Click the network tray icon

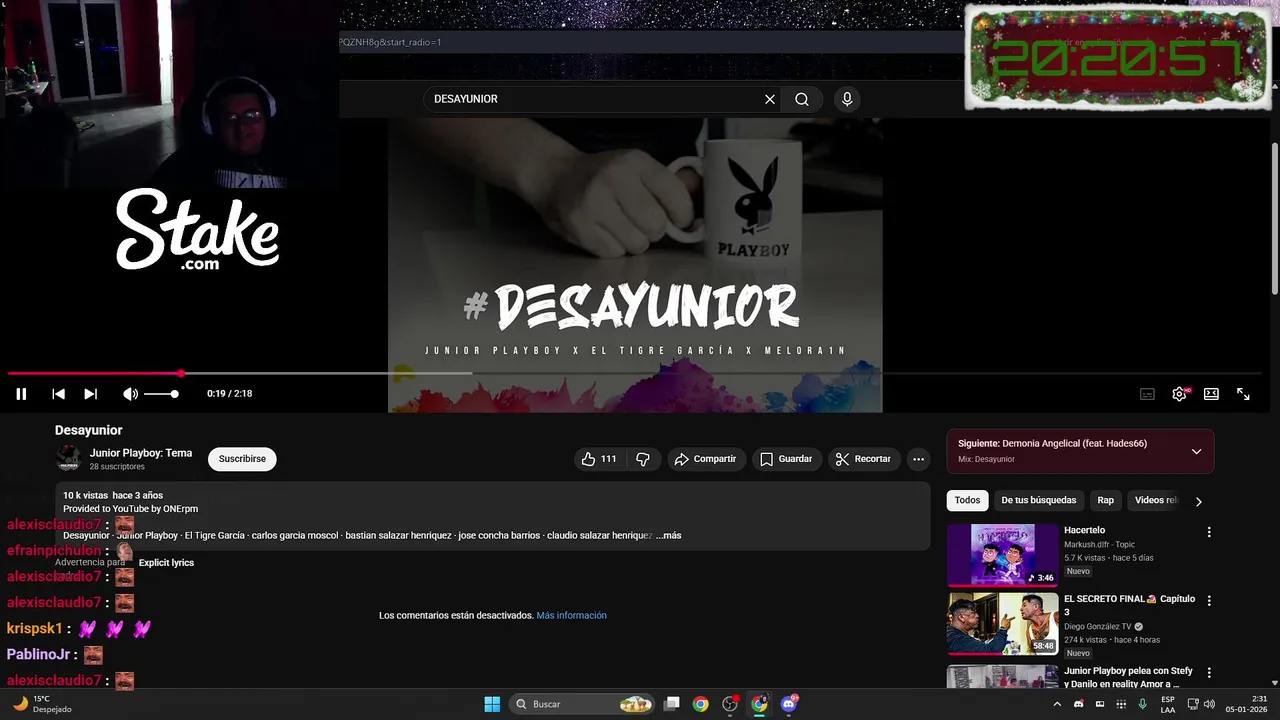[1193, 704]
